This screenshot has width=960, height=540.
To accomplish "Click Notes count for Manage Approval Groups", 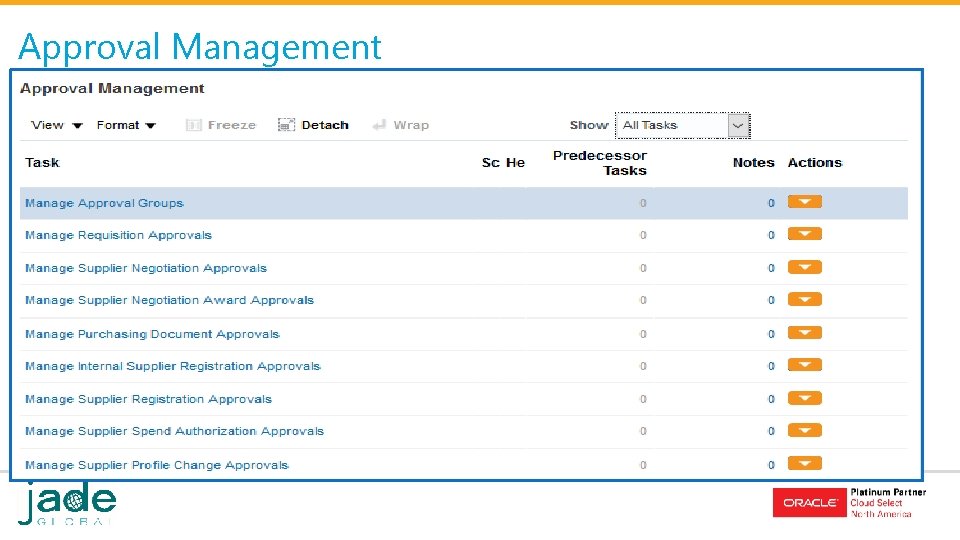I will (771, 203).
